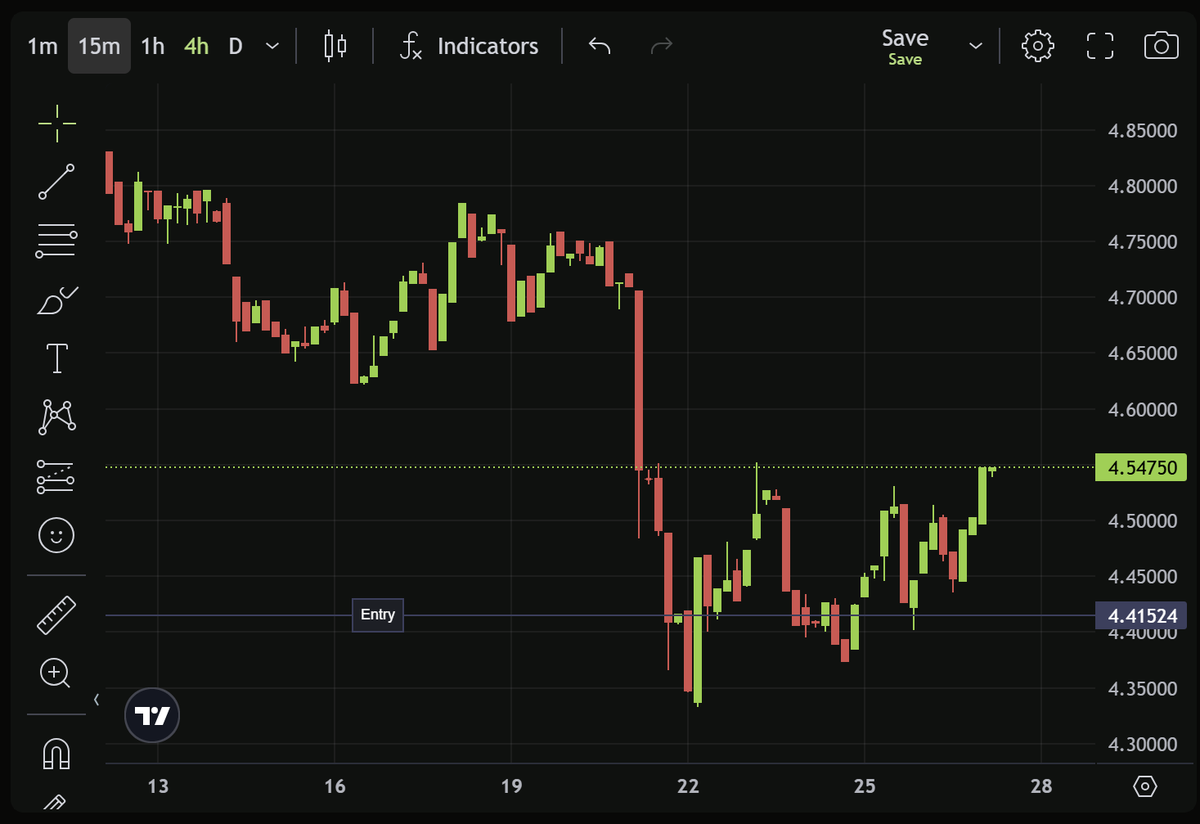This screenshot has width=1200, height=824.
Task: Click date 19 on time axis
Action: 511,786
